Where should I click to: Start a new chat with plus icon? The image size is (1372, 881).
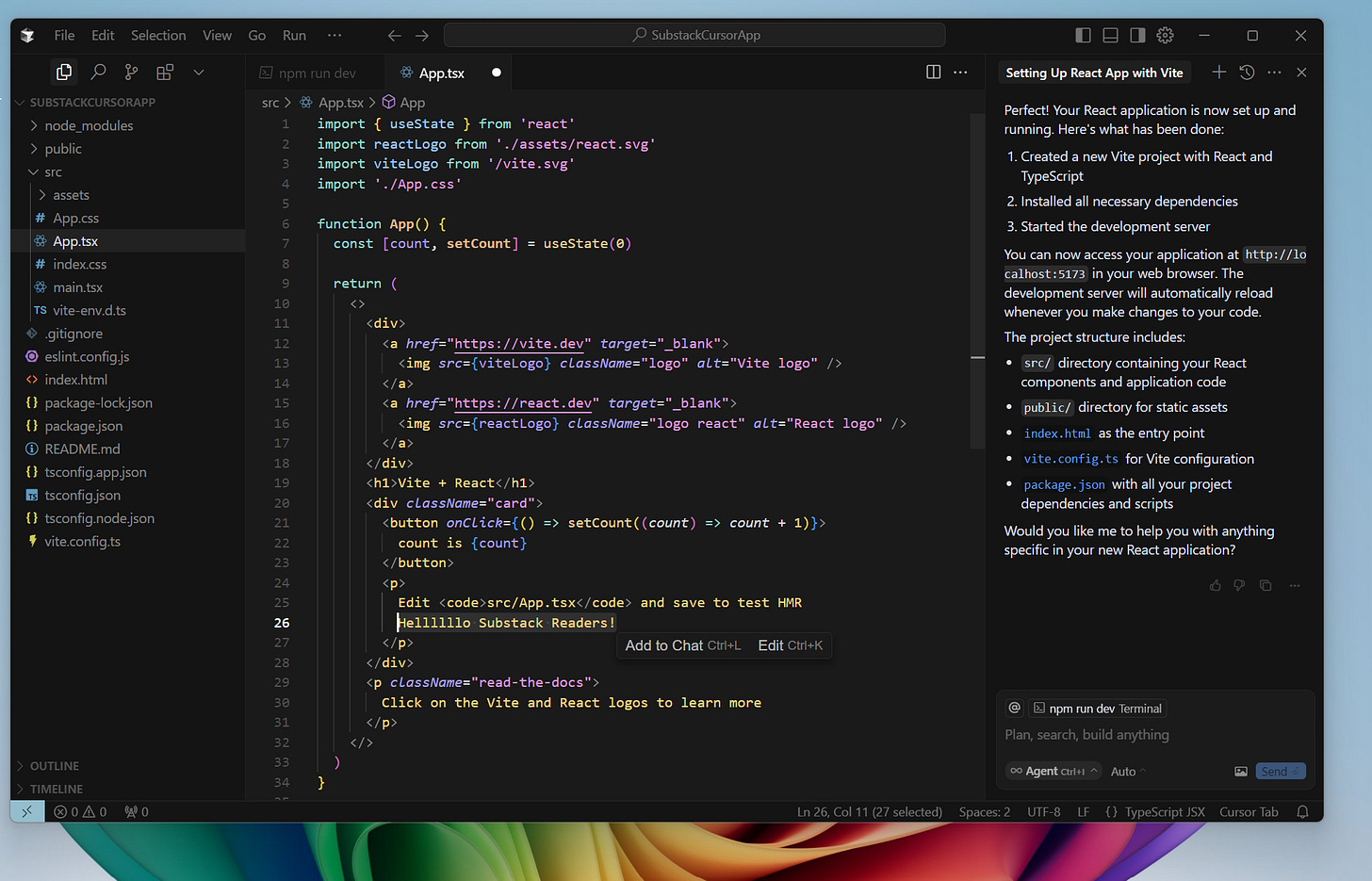pos(1218,73)
